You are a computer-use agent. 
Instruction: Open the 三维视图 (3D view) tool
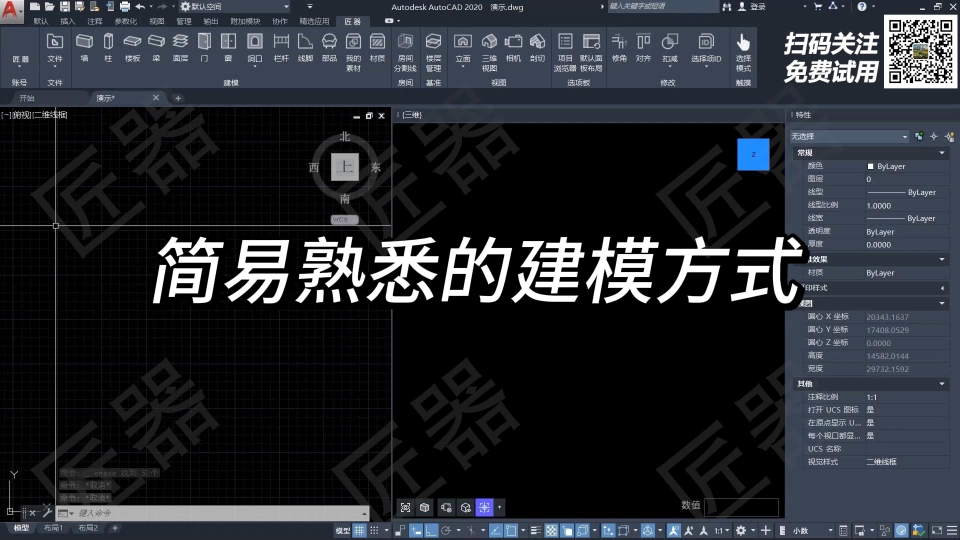[x=489, y=53]
